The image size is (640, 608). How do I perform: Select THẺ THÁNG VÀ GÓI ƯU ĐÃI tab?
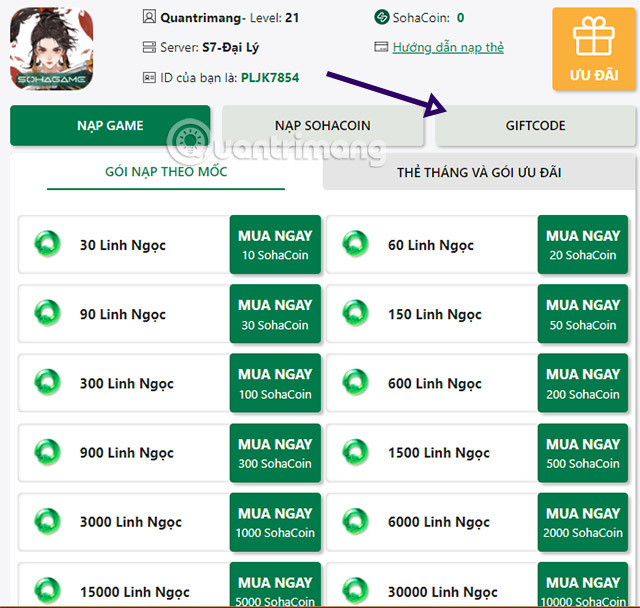point(479,172)
